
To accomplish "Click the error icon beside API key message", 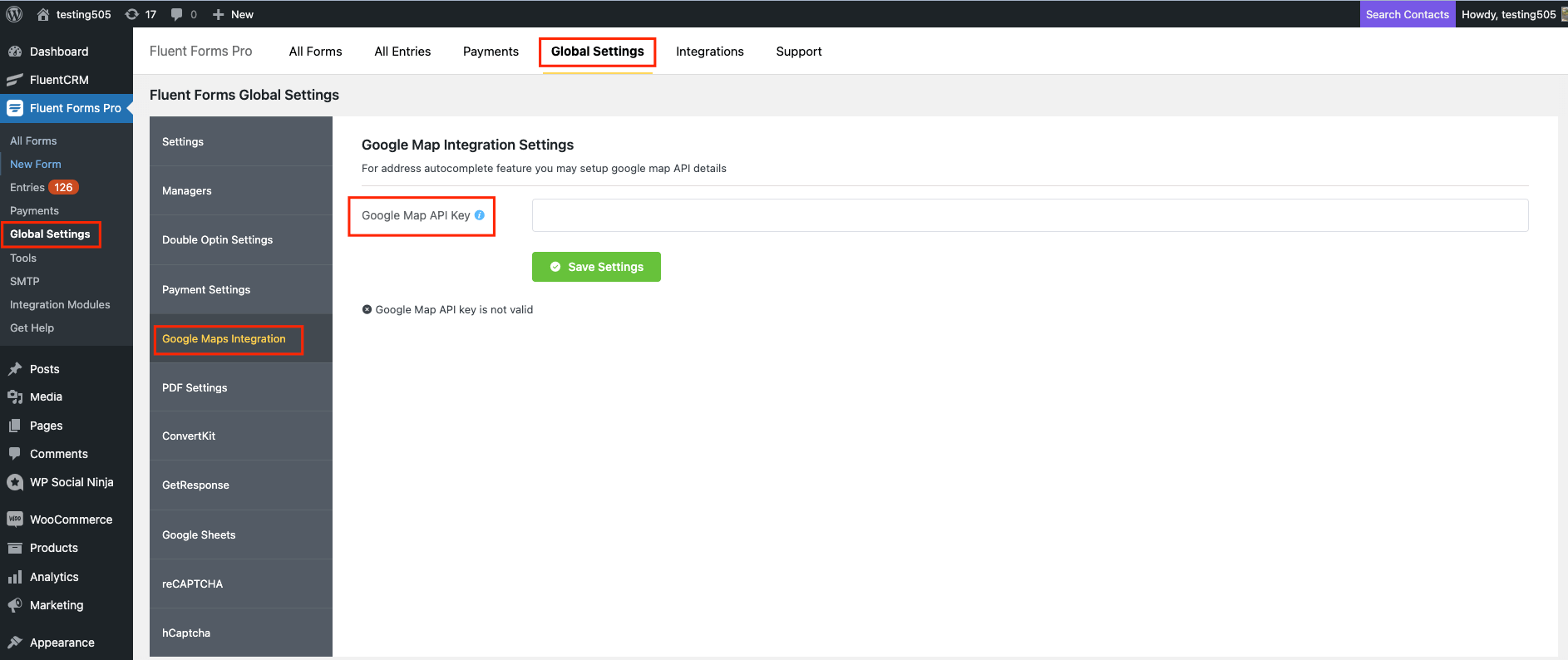I will coord(367,309).
